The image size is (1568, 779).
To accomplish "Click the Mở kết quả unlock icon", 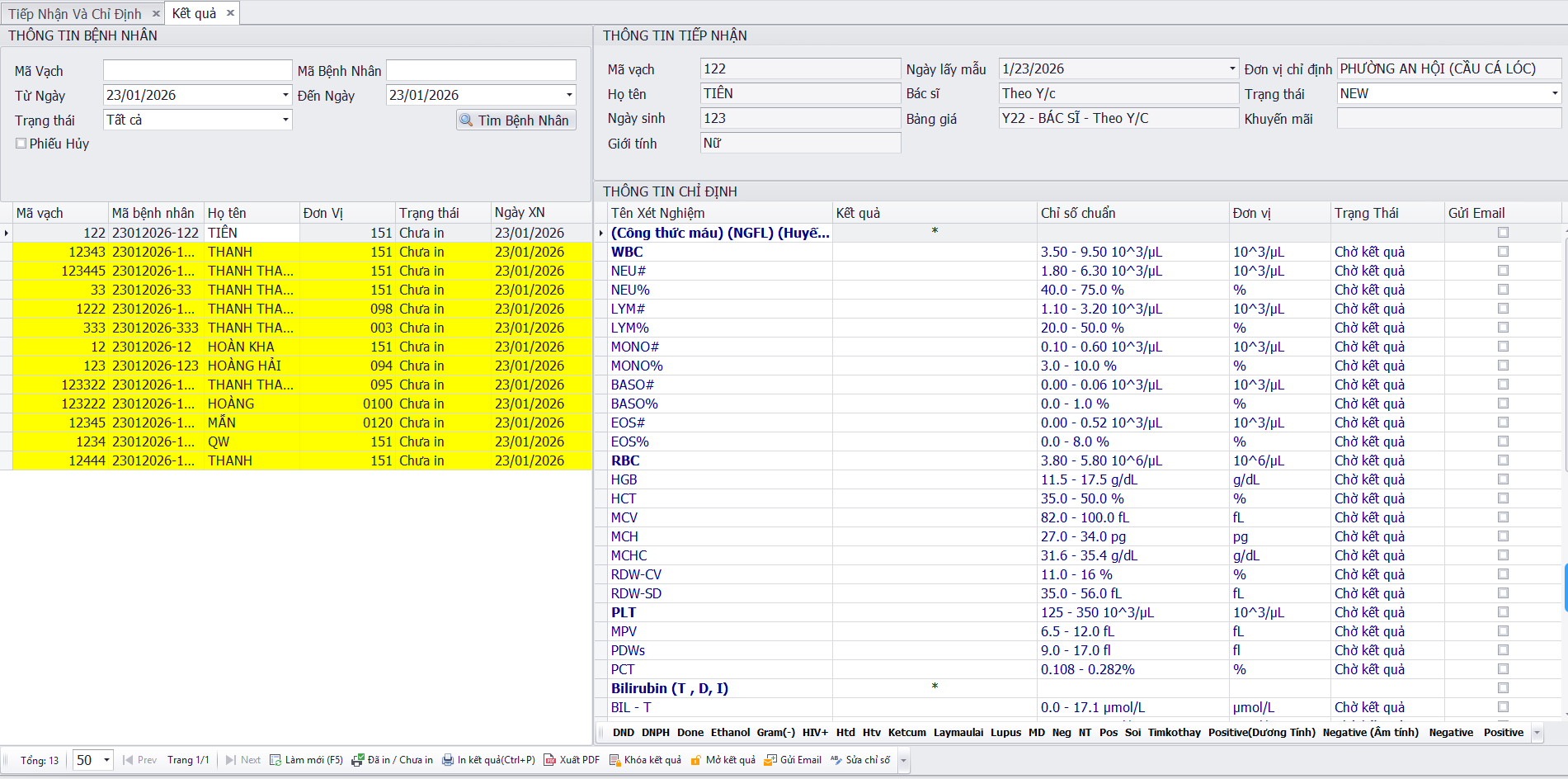I will pos(696,760).
